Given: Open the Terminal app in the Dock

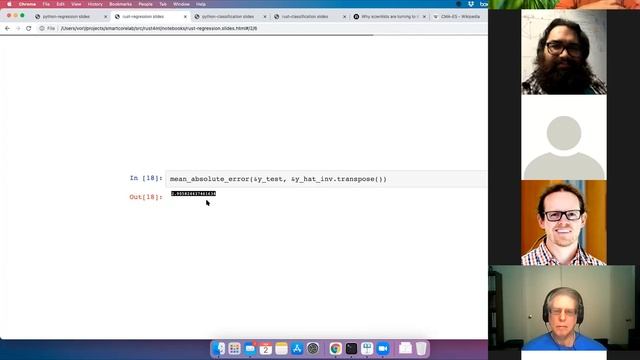Looking at the screenshot, I should click(x=351, y=349).
